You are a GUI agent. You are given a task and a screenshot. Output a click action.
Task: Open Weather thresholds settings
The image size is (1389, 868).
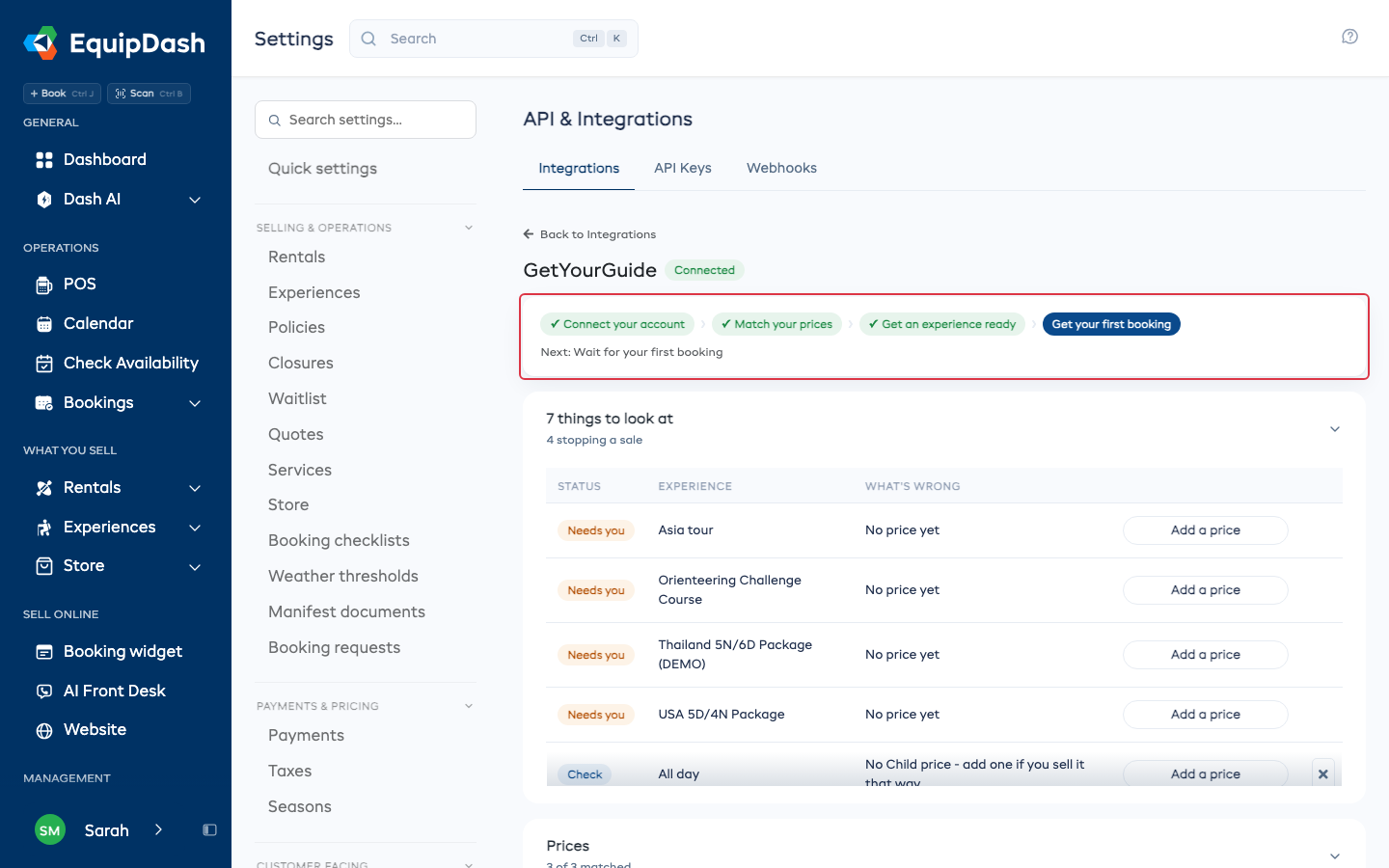click(x=343, y=577)
